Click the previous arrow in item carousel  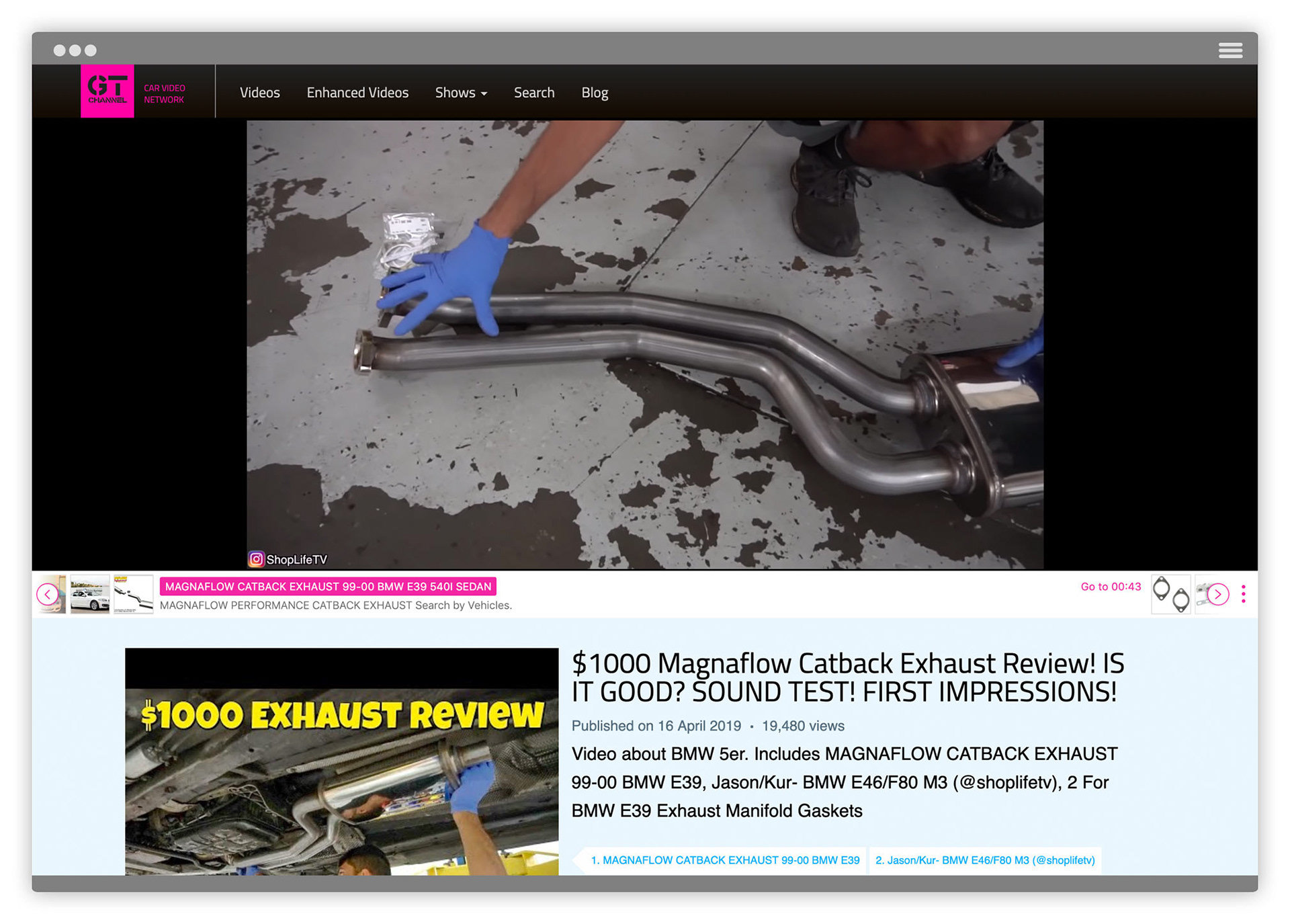[x=47, y=594]
